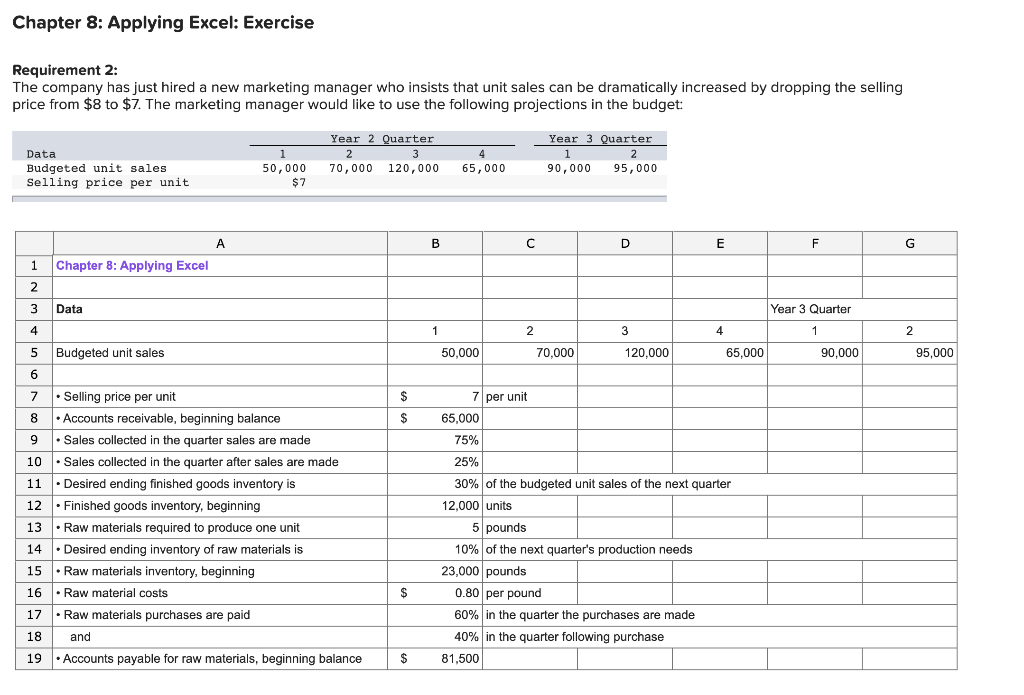Click 'of the next quarter's production needs' text
The width and height of the screenshot is (1024, 695).
point(589,549)
